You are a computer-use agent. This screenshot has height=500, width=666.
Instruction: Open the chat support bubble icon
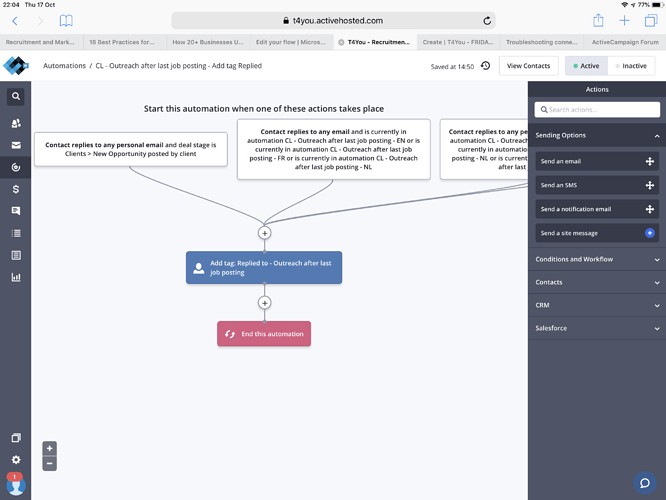pyautogui.click(x=646, y=483)
